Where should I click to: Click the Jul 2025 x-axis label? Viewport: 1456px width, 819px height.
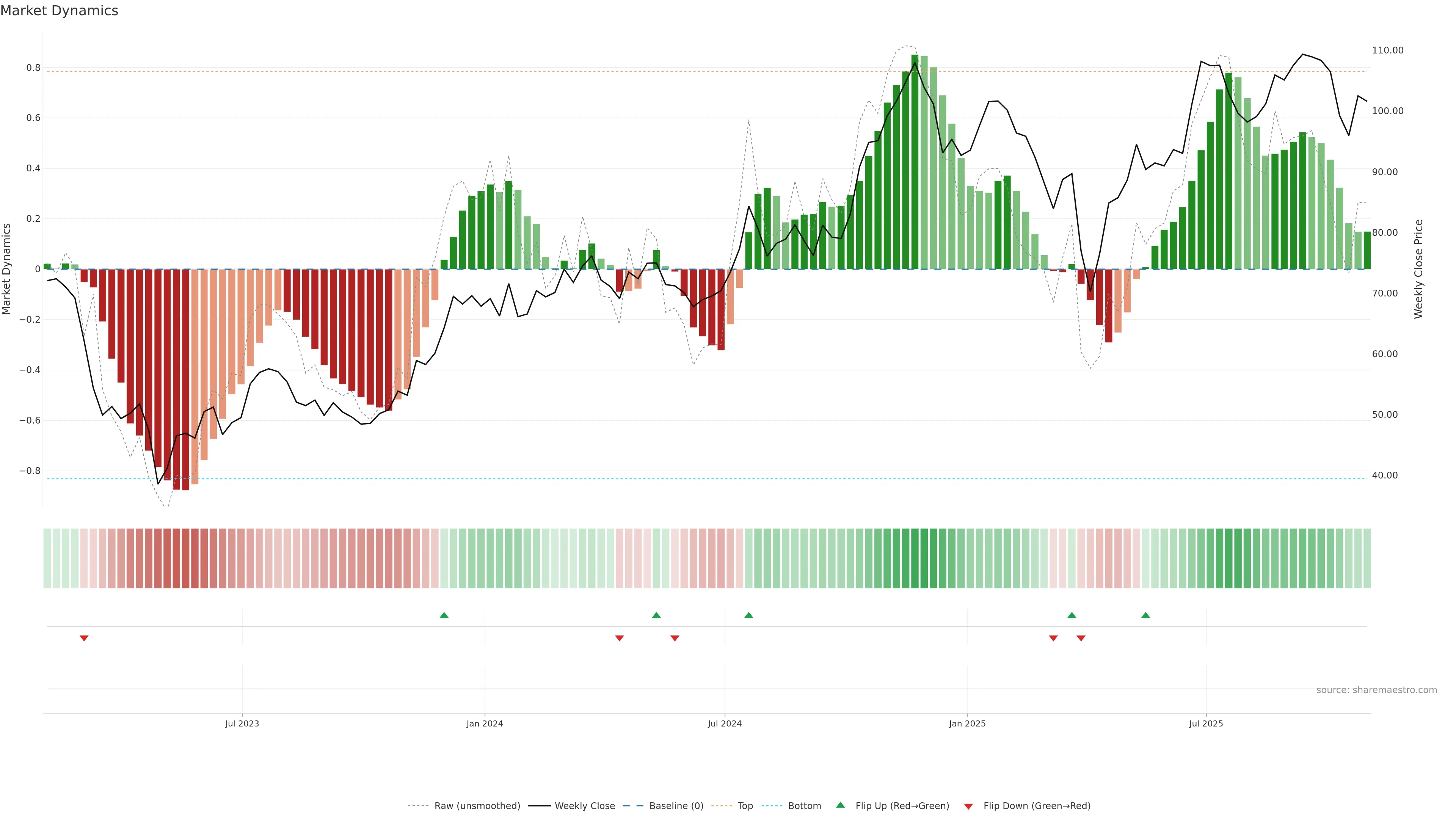pos(1206,723)
